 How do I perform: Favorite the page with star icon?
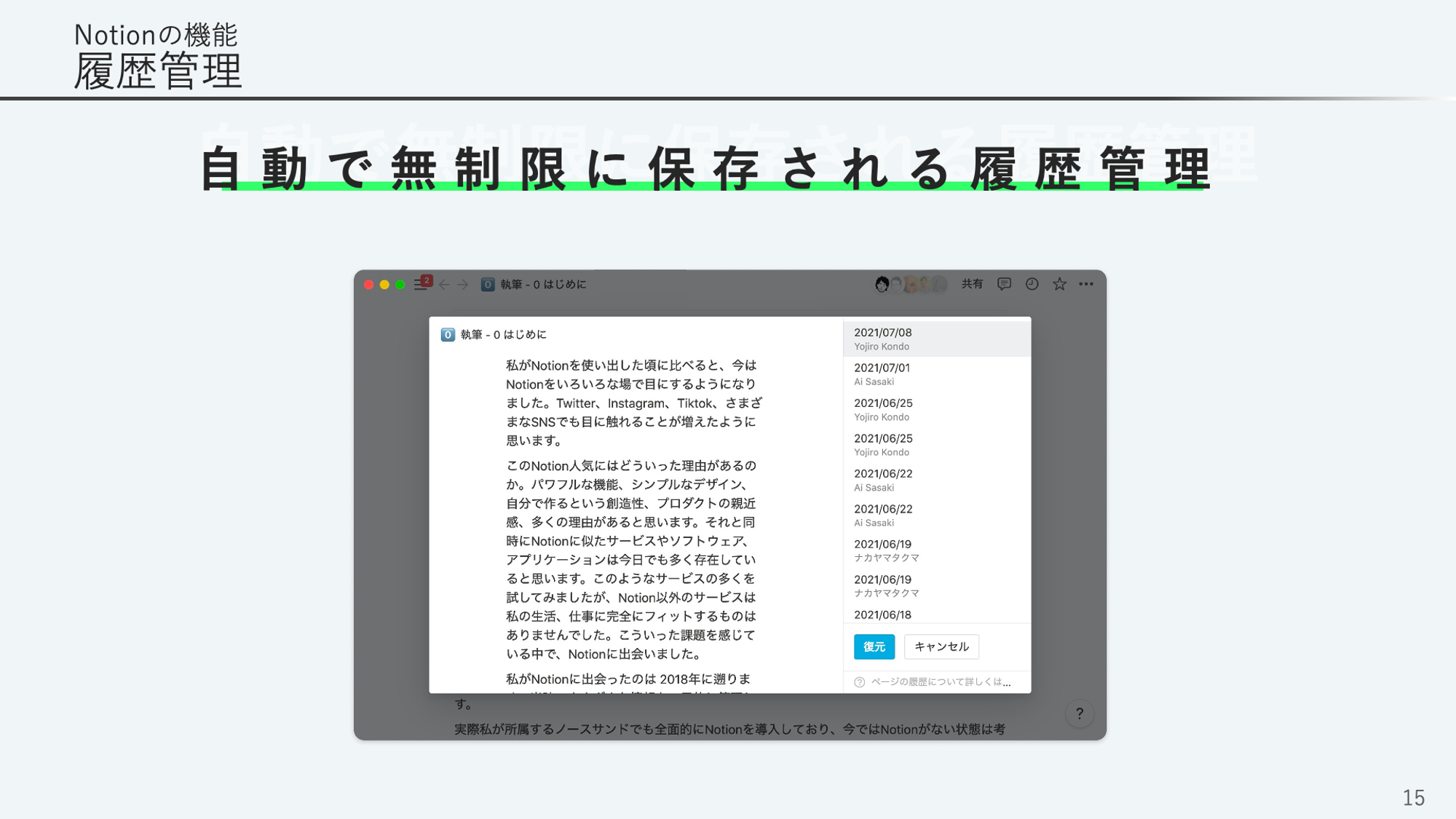1059,284
